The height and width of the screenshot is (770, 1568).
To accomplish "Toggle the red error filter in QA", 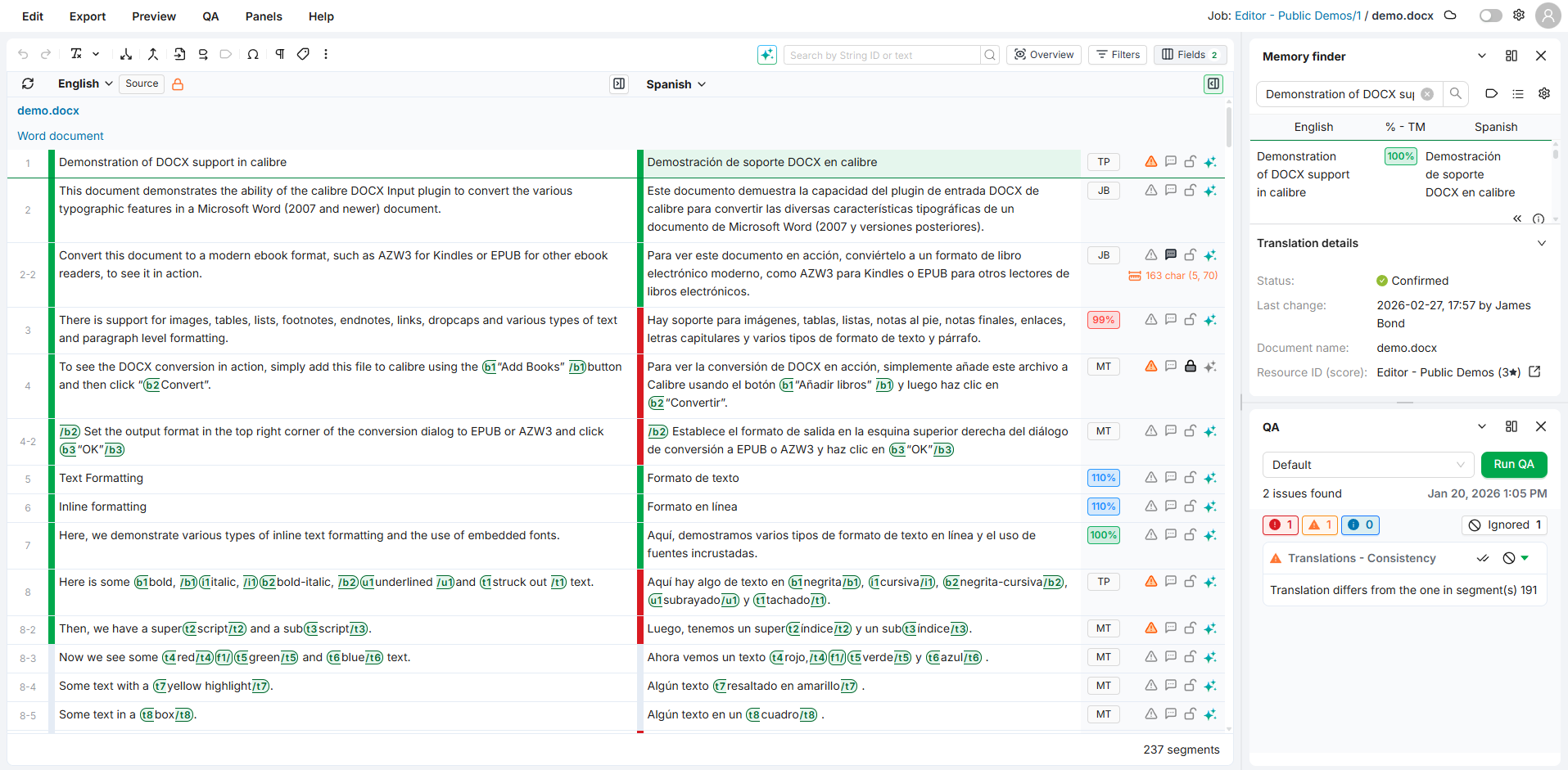I will (x=1281, y=525).
